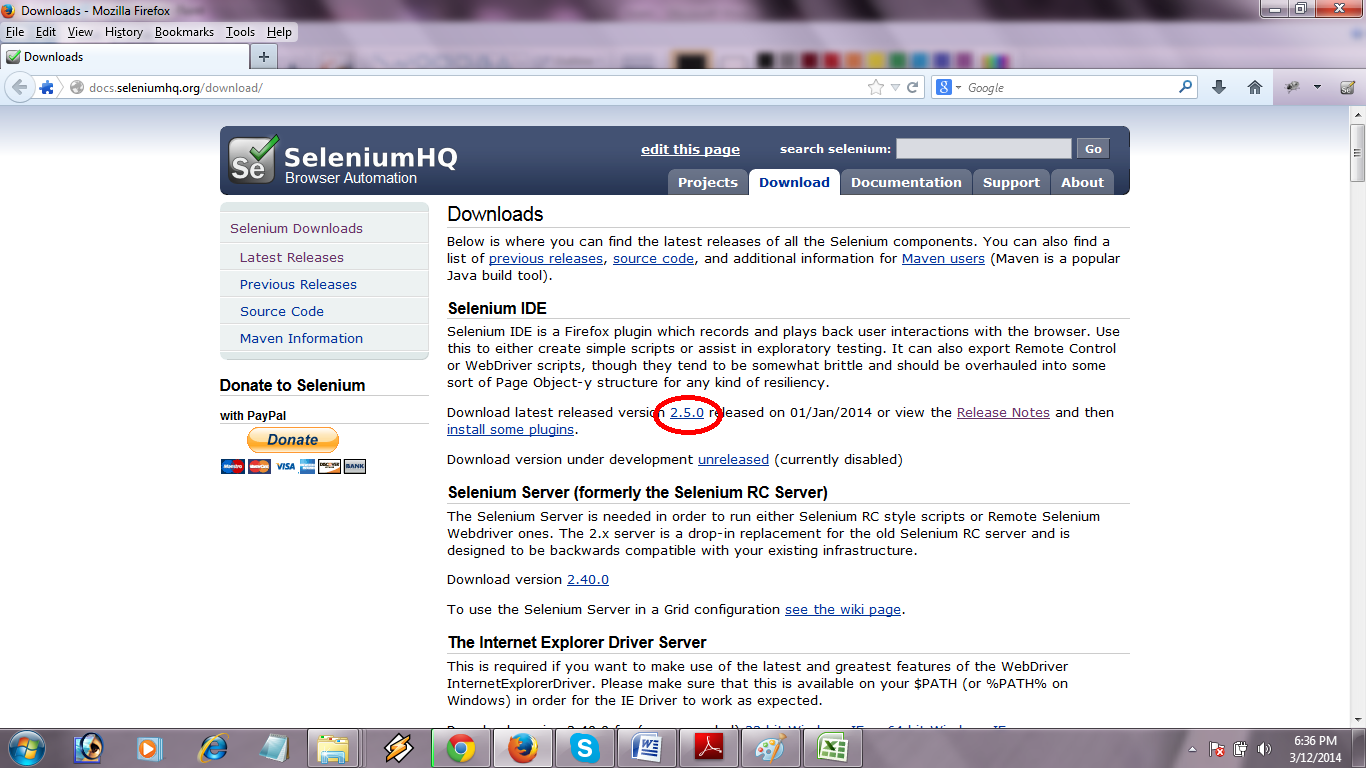1366x768 pixels.
Task: Switch to Microsoft Word in the taskbar
Action: point(646,747)
